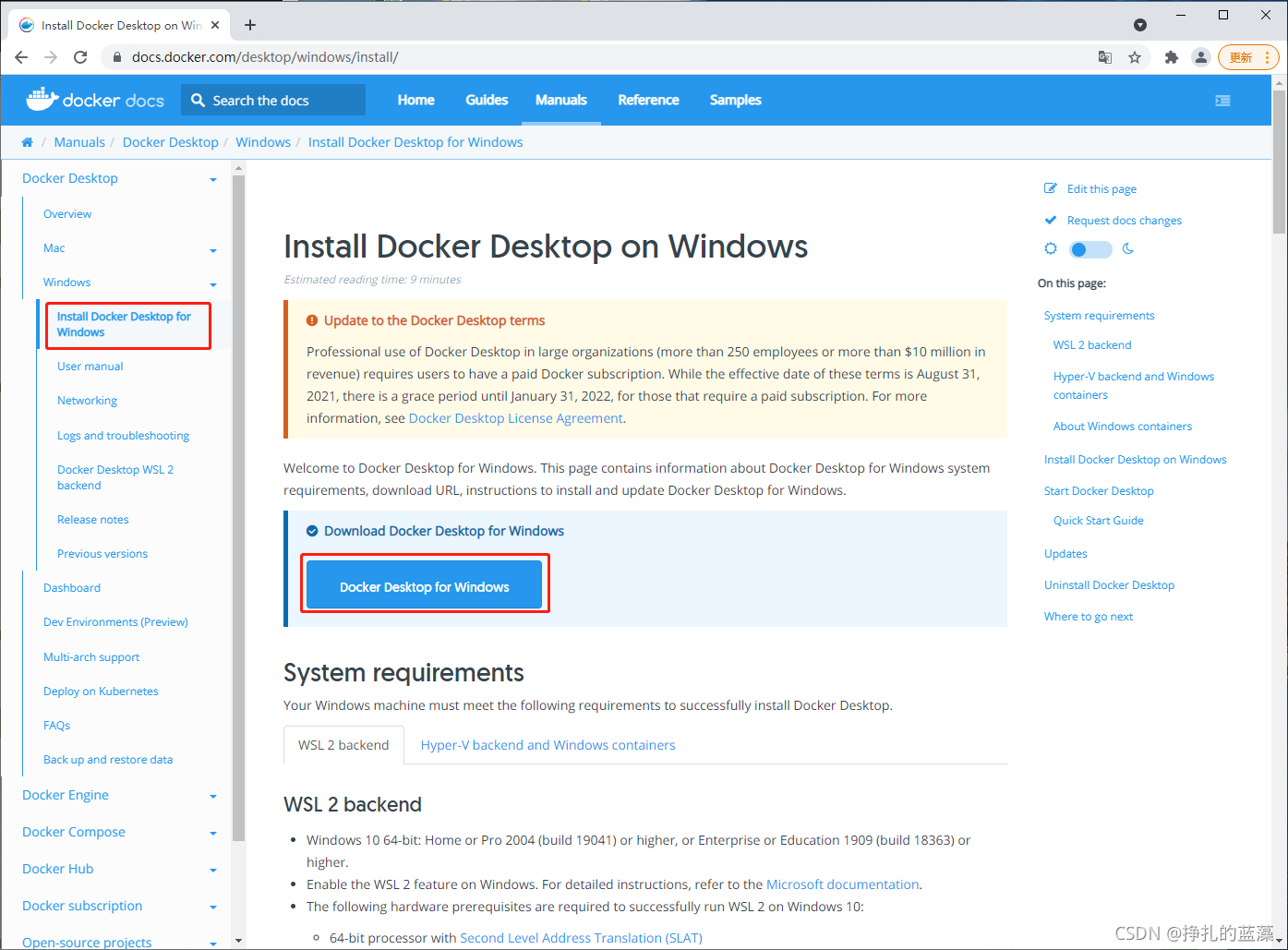Image resolution: width=1288 pixels, height=950 pixels.
Task: Select the WSL 2 backend tab
Action: (343, 745)
